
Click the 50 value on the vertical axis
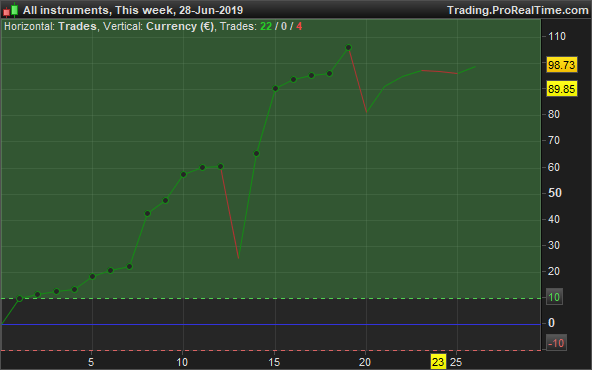point(555,193)
